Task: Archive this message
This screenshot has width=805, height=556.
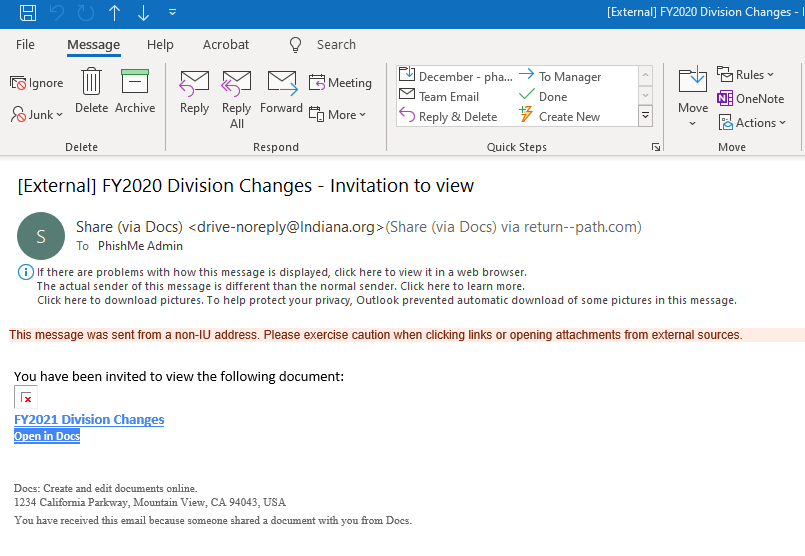Action: tap(135, 91)
